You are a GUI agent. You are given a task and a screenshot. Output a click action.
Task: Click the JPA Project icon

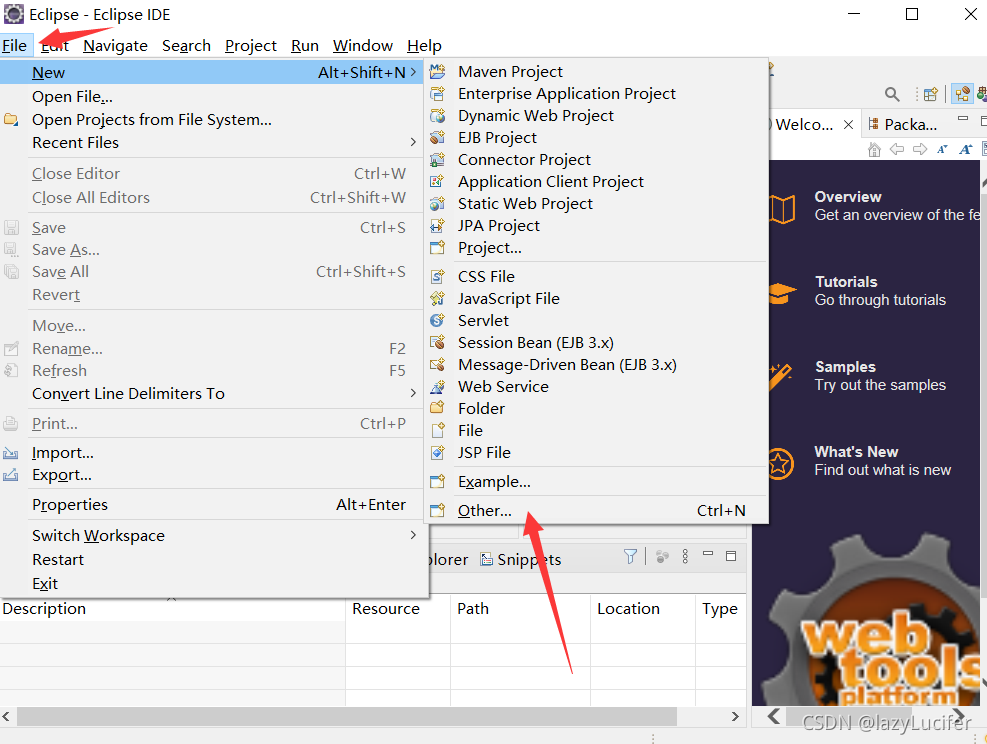pos(437,226)
